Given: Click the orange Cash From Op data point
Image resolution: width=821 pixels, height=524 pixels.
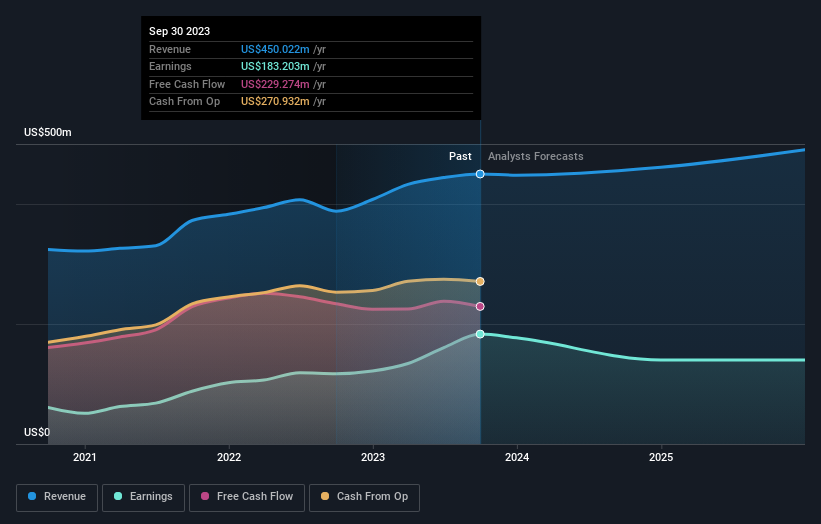Looking at the screenshot, I should (x=480, y=282).
